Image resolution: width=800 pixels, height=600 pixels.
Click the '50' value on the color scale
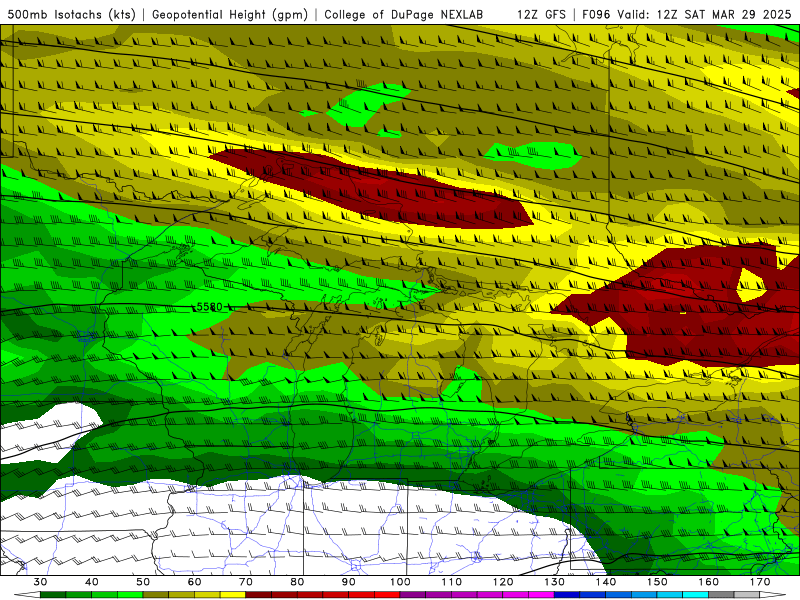[143, 582]
